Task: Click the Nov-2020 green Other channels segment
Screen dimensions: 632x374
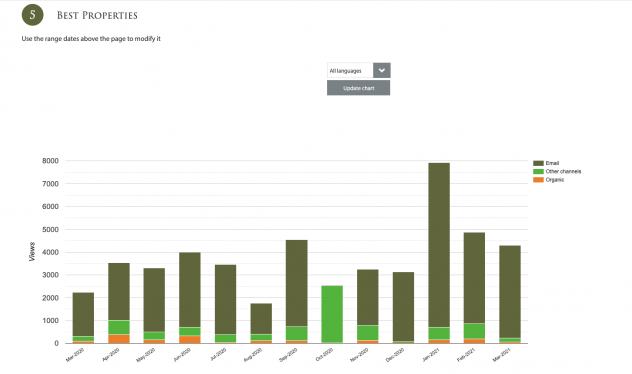Action: (368, 333)
